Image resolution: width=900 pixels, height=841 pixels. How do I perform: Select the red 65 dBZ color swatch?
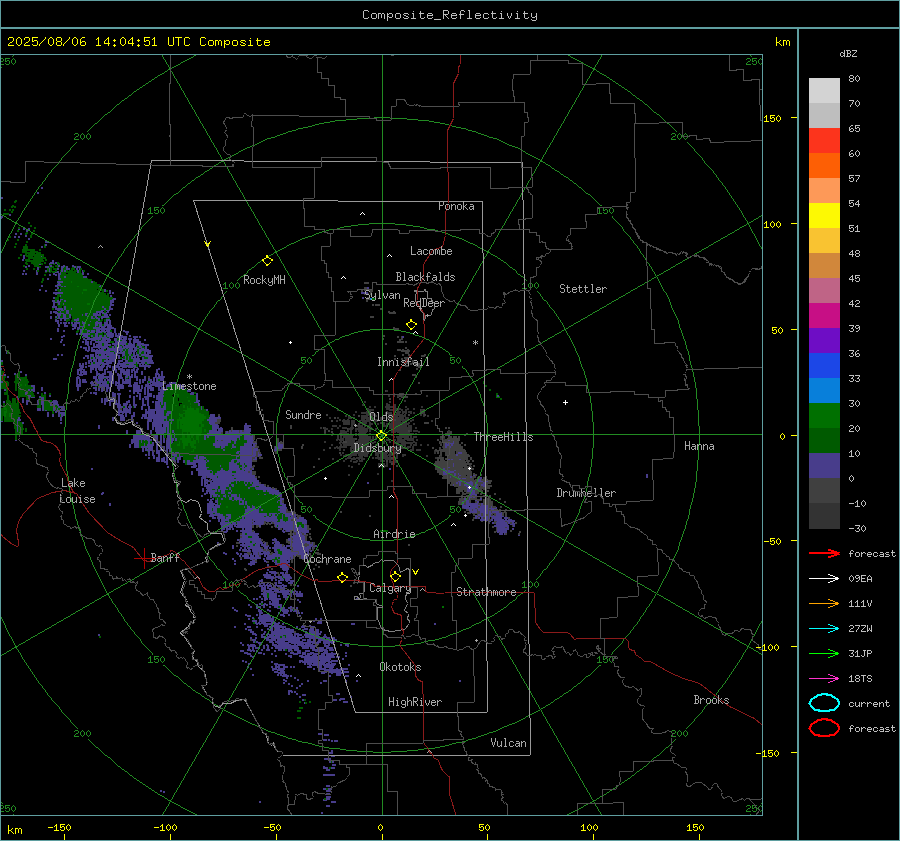[824, 140]
